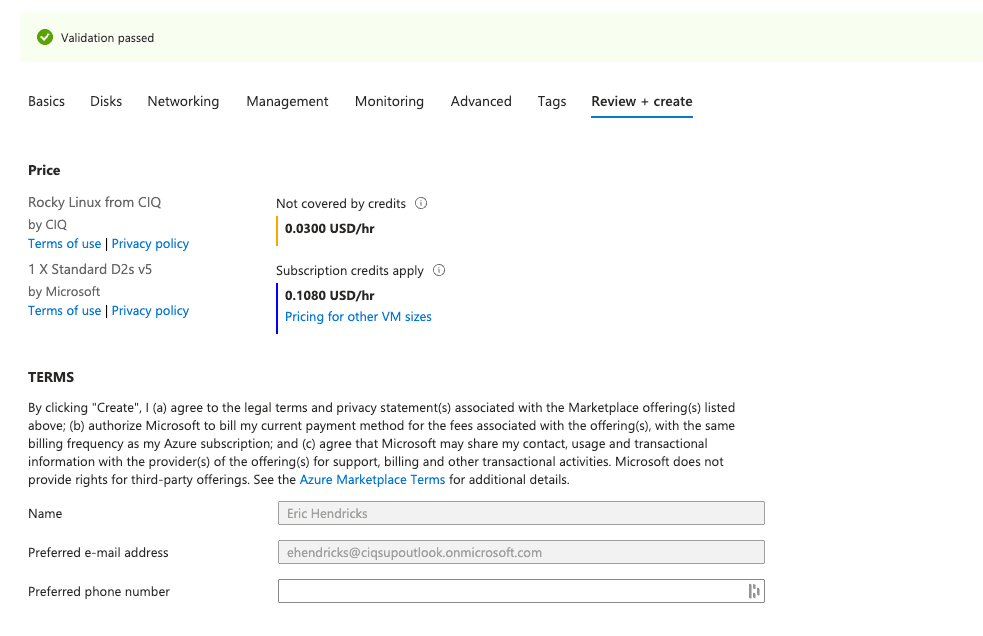The image size is (983, 636).
Task: Open Privacy policy for Rocky Linux by CIQ
Action: point(150,244)
